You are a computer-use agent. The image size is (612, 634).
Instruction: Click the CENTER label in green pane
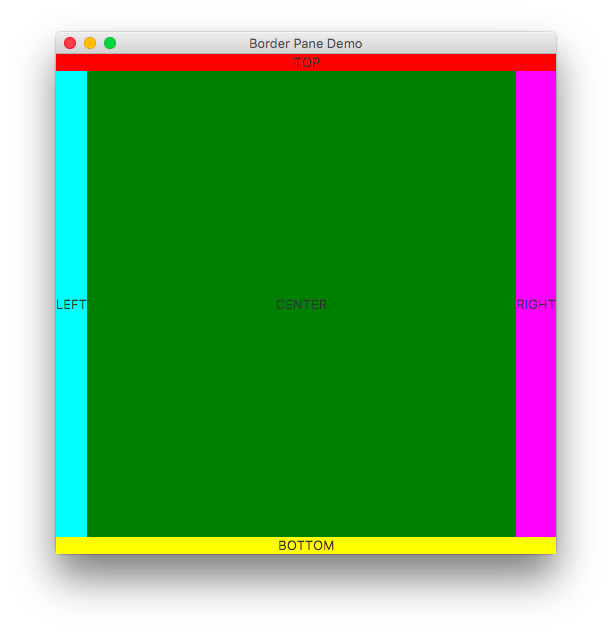tap(302, 304)
